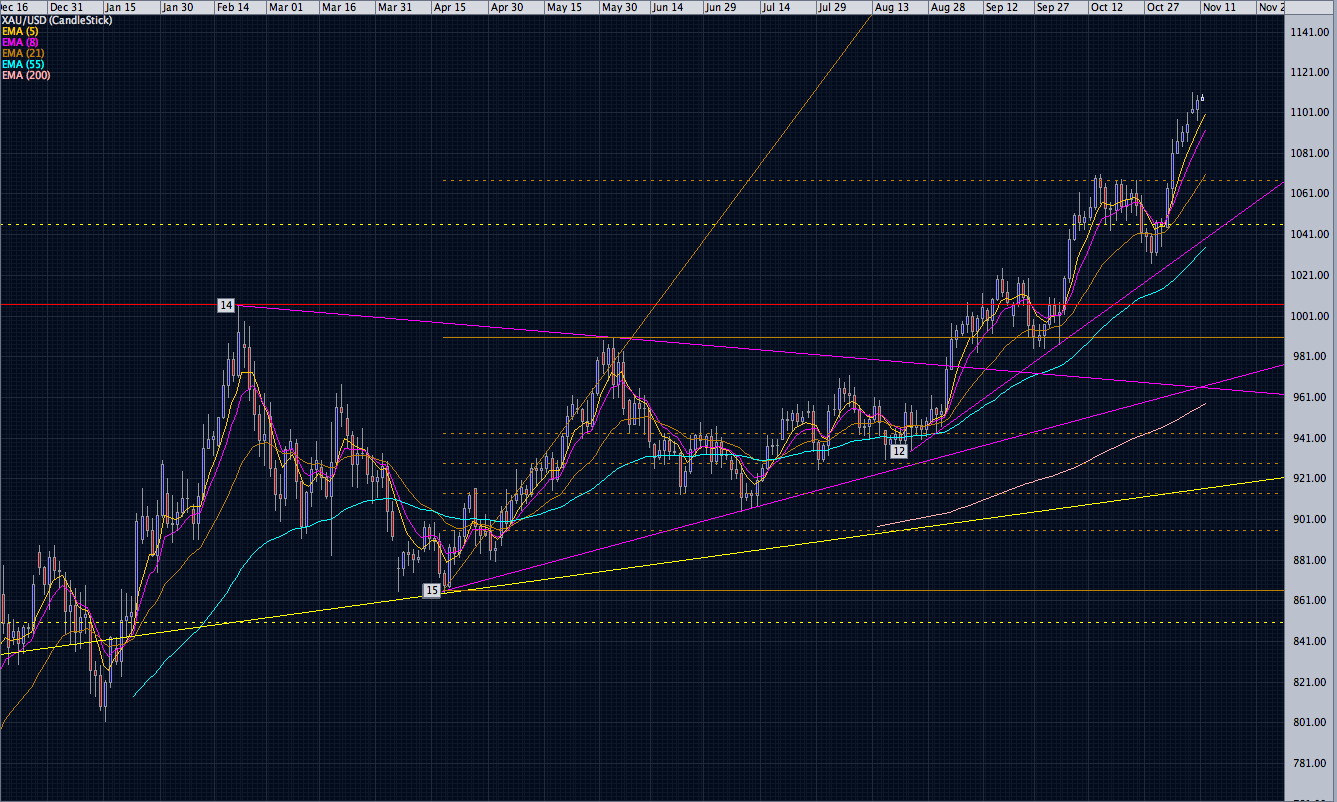The image size is (1337, 802).
Task: Click the 821.00 price on the scale
Action: tap(1312, 682)
